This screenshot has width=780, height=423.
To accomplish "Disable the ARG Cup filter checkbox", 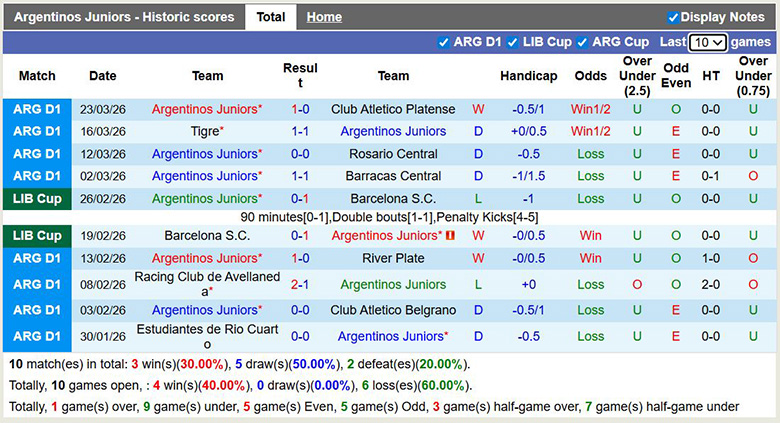I will click(582, 42).
